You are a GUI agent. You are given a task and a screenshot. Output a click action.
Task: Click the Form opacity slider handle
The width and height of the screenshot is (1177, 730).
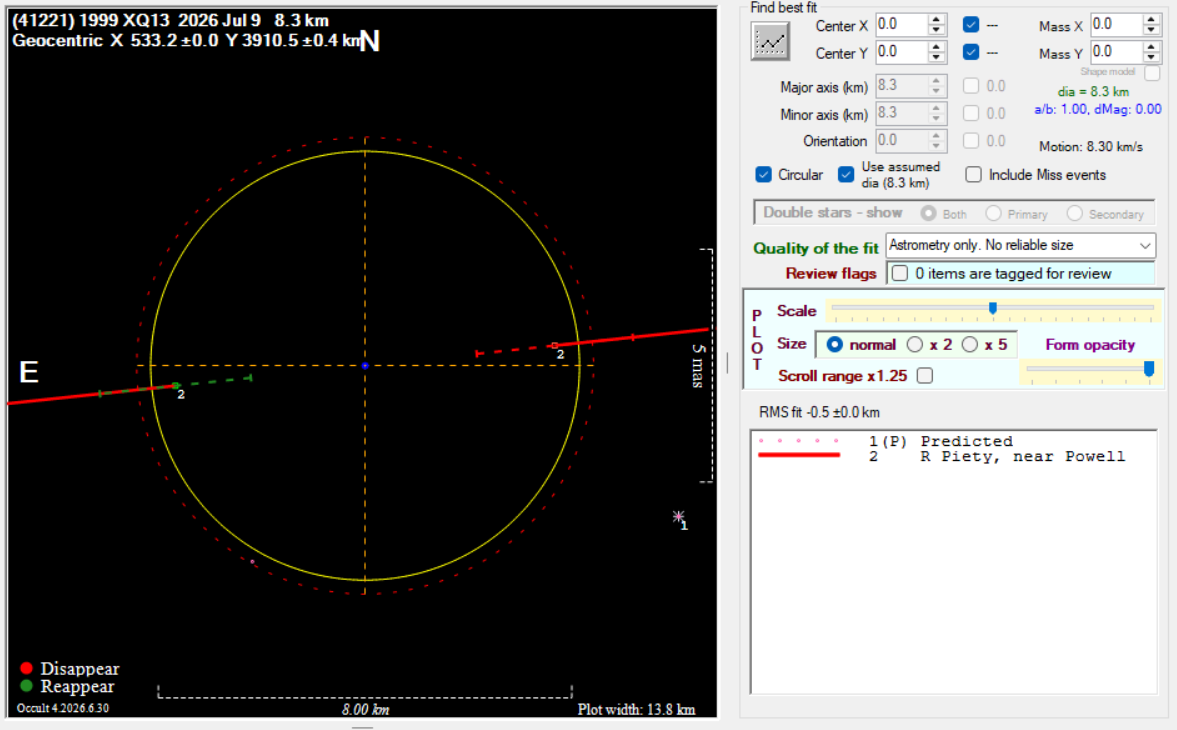coord(1148,368)
